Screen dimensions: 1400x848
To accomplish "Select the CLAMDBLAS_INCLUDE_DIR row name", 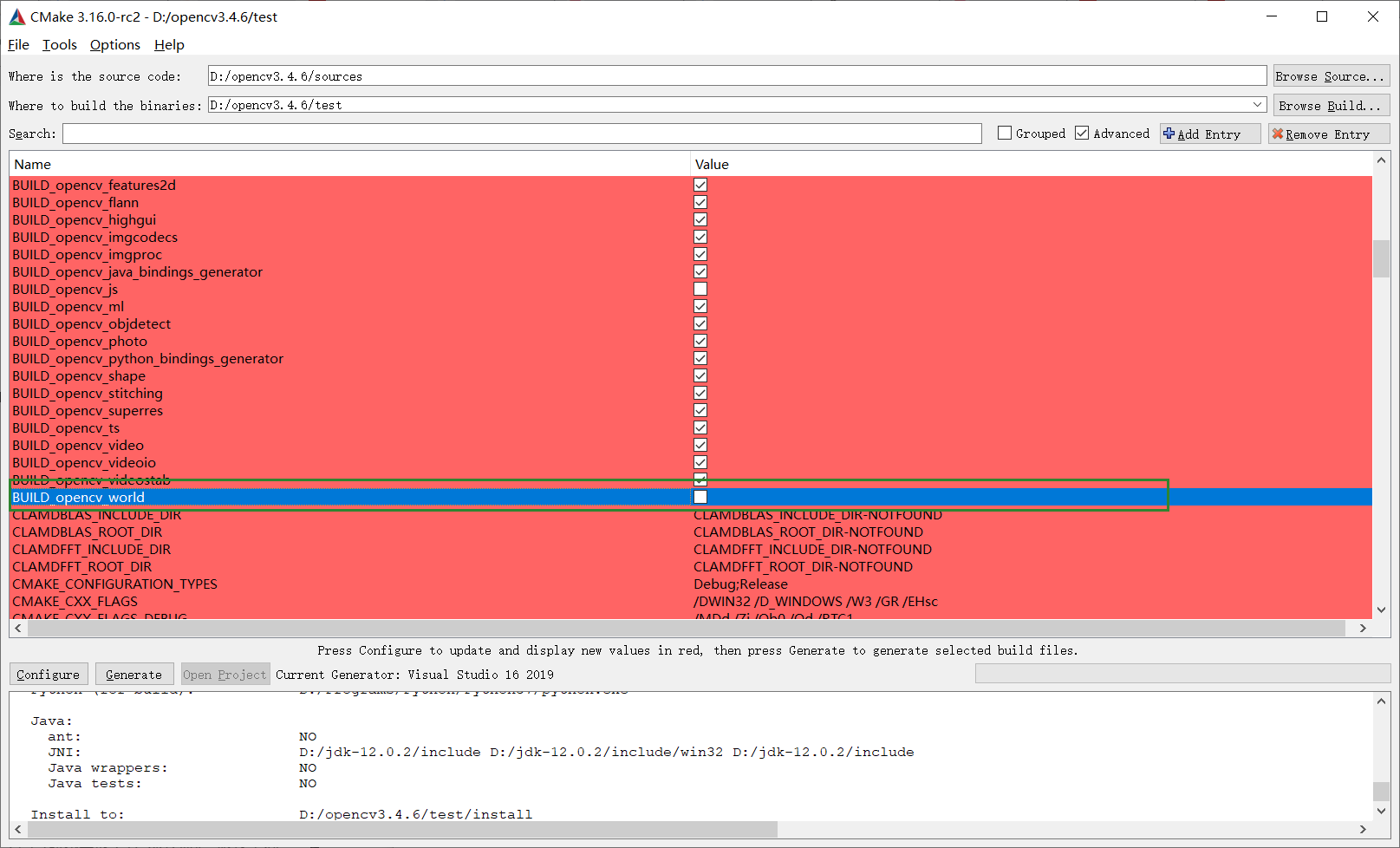I will pyautogui.click(x=97, y=515).
